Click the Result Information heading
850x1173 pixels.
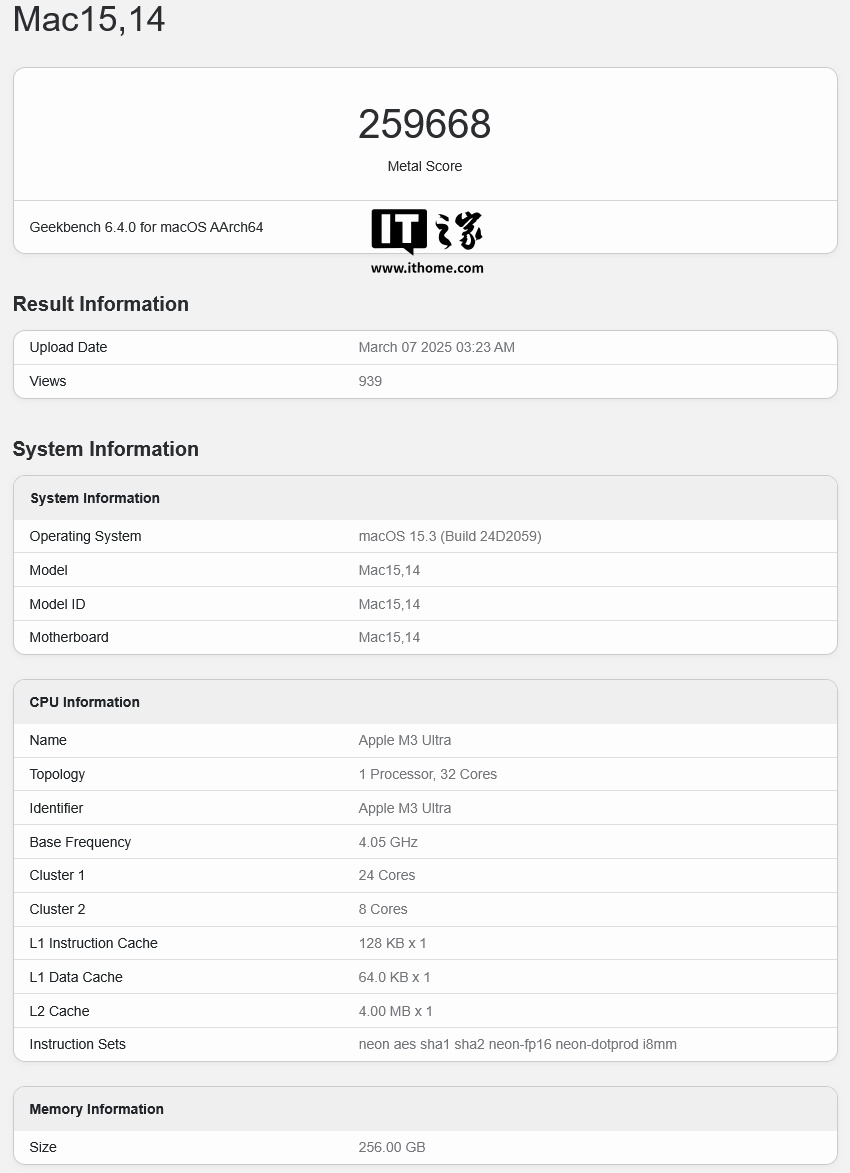coord(101,304)
